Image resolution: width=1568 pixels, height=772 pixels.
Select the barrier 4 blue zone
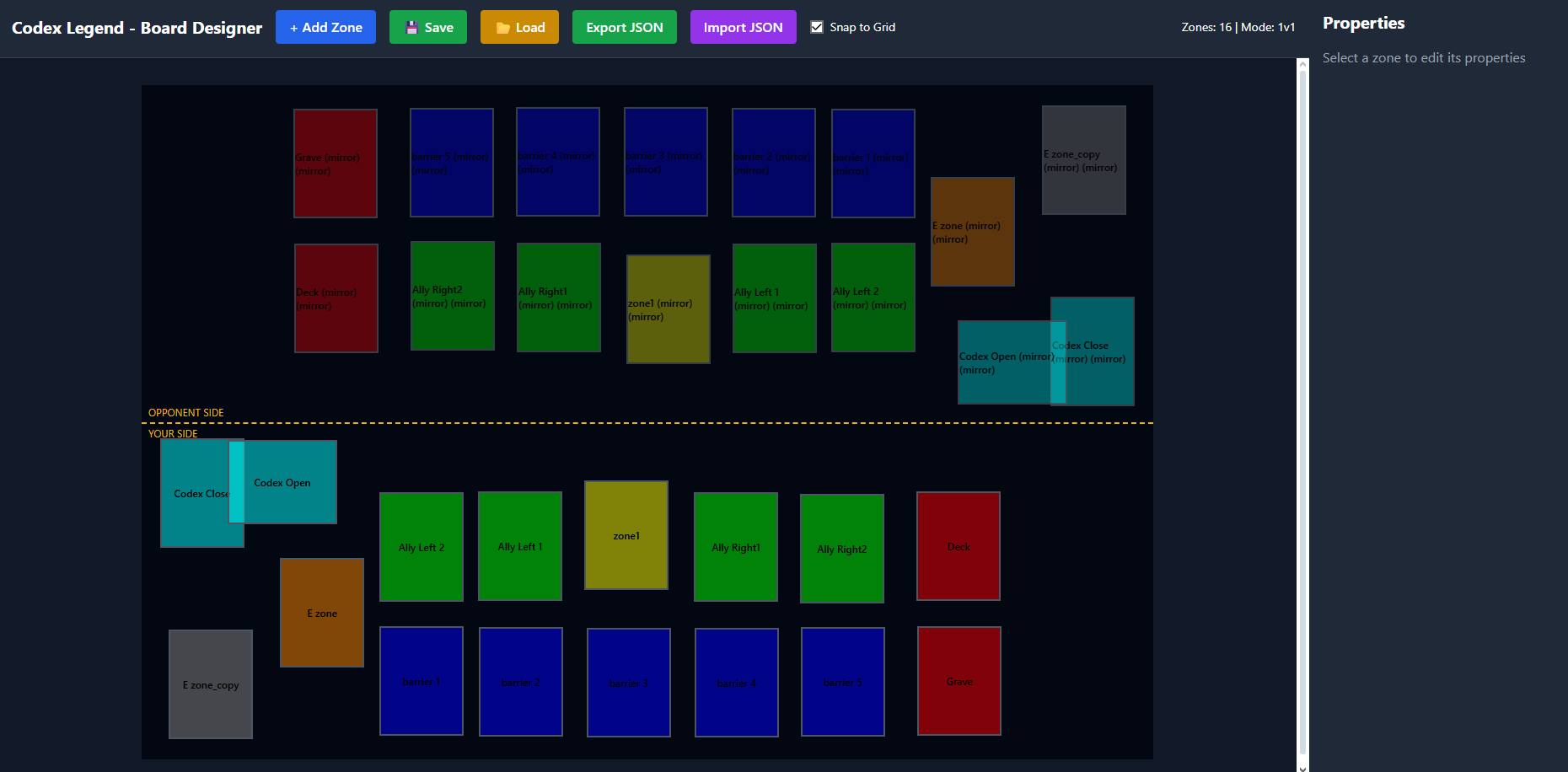[x=737, y=683]
